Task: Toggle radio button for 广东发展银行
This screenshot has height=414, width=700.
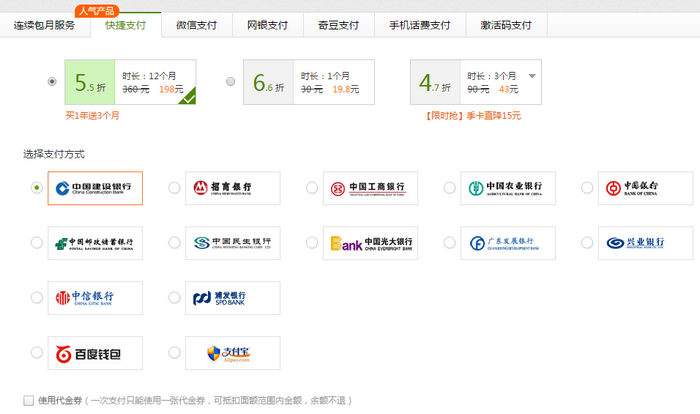Action: 449,243
